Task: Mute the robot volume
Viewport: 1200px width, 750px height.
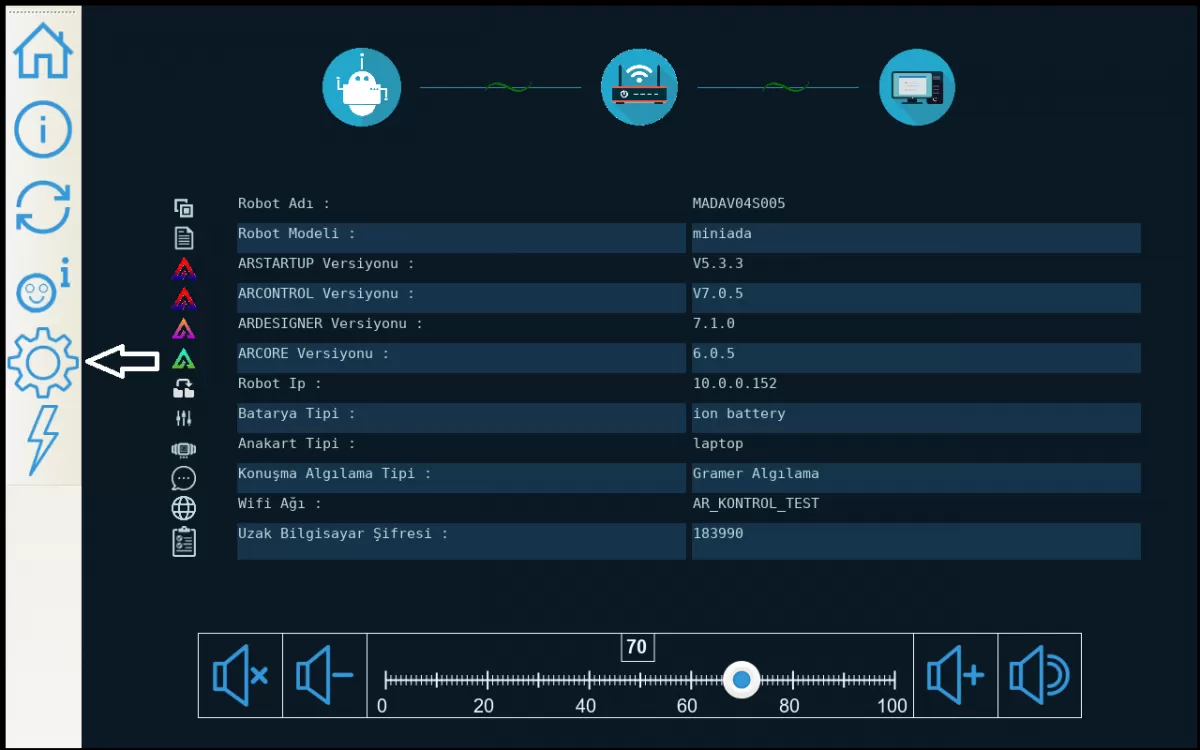Action: tap(240, 676)
